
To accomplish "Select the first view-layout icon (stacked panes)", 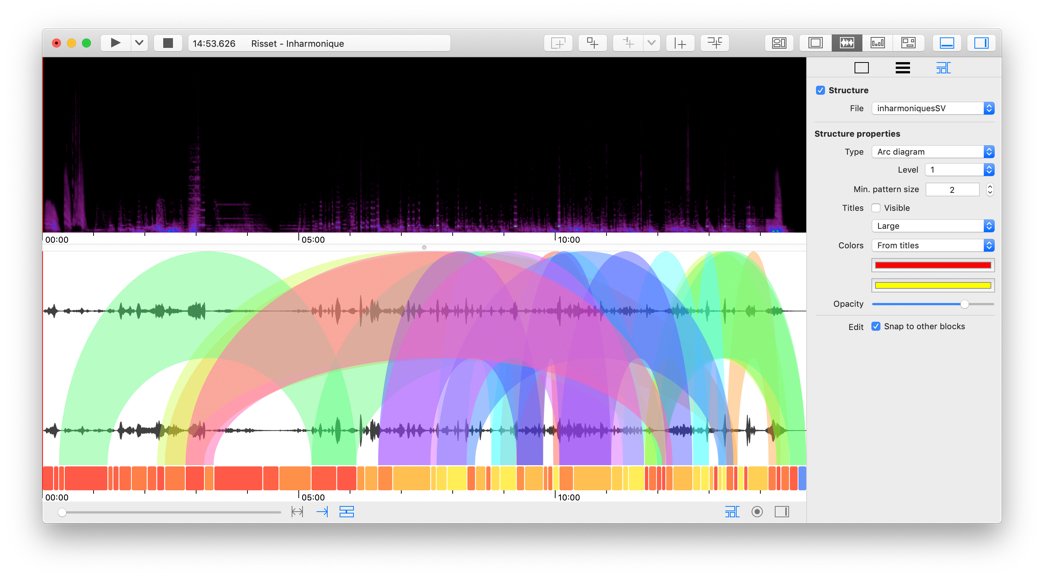I will pyautogui.click(x=779, y=43).
